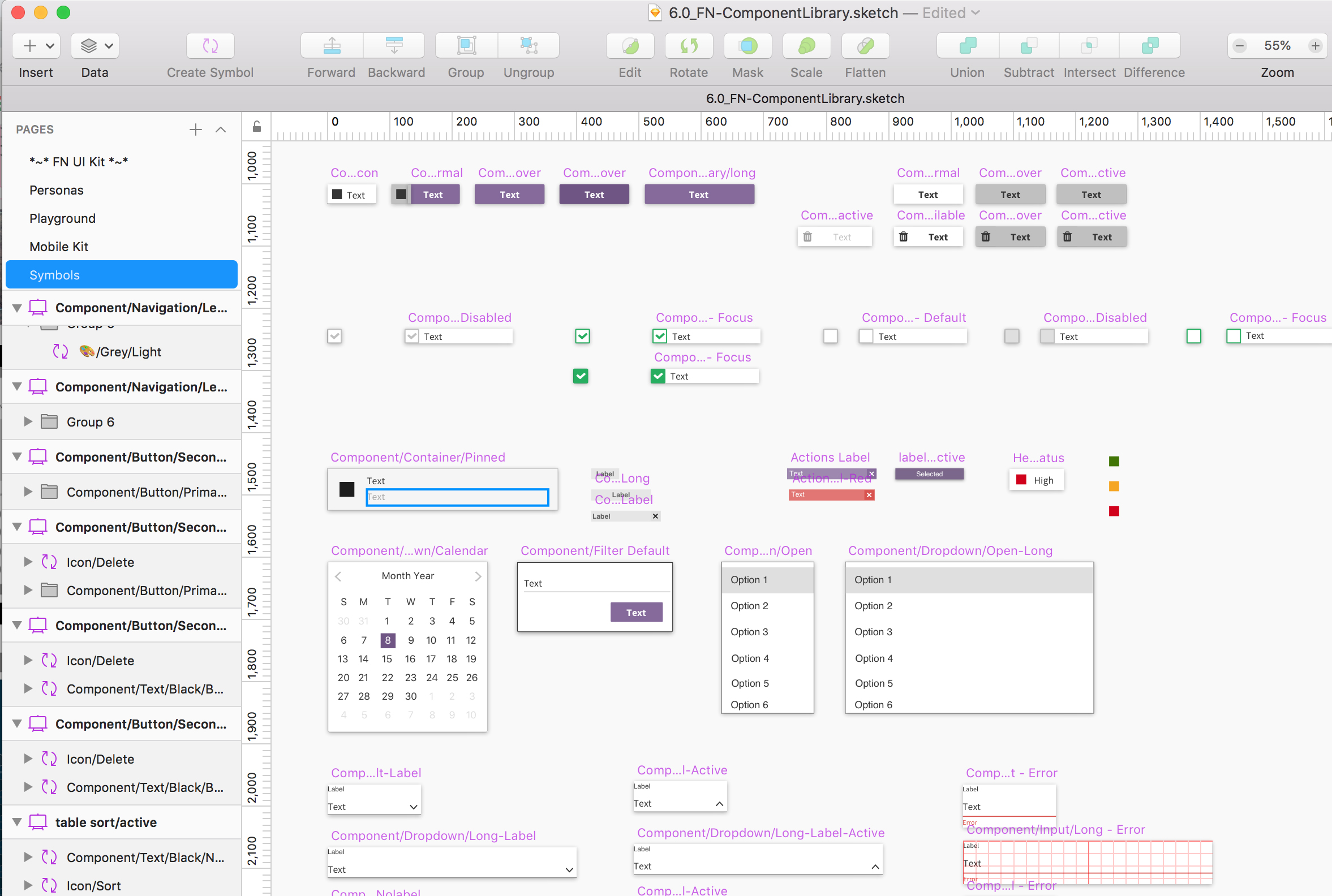Select Option 2 in the Open-Long dropdown
Screen dimensions: 1332x896
[969, 606]
